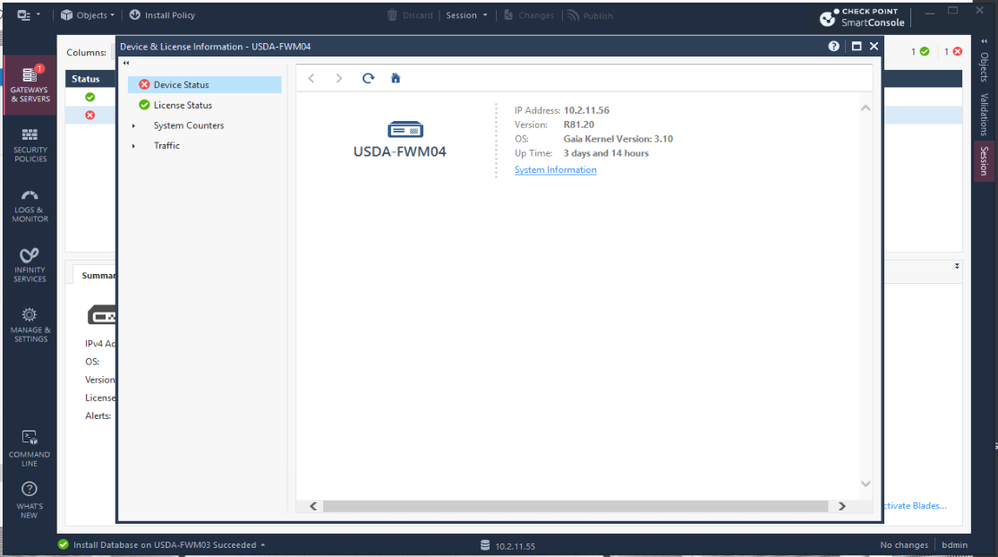
Task: Open the Objects dropdown menu
Action: 88,15
